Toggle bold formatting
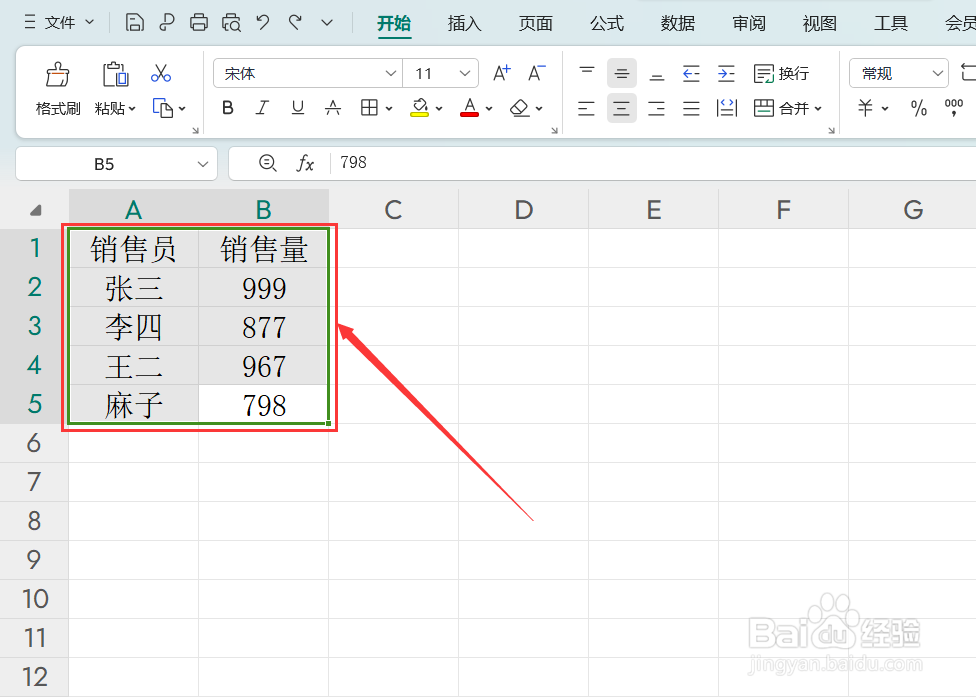 [x=227, y=108]
